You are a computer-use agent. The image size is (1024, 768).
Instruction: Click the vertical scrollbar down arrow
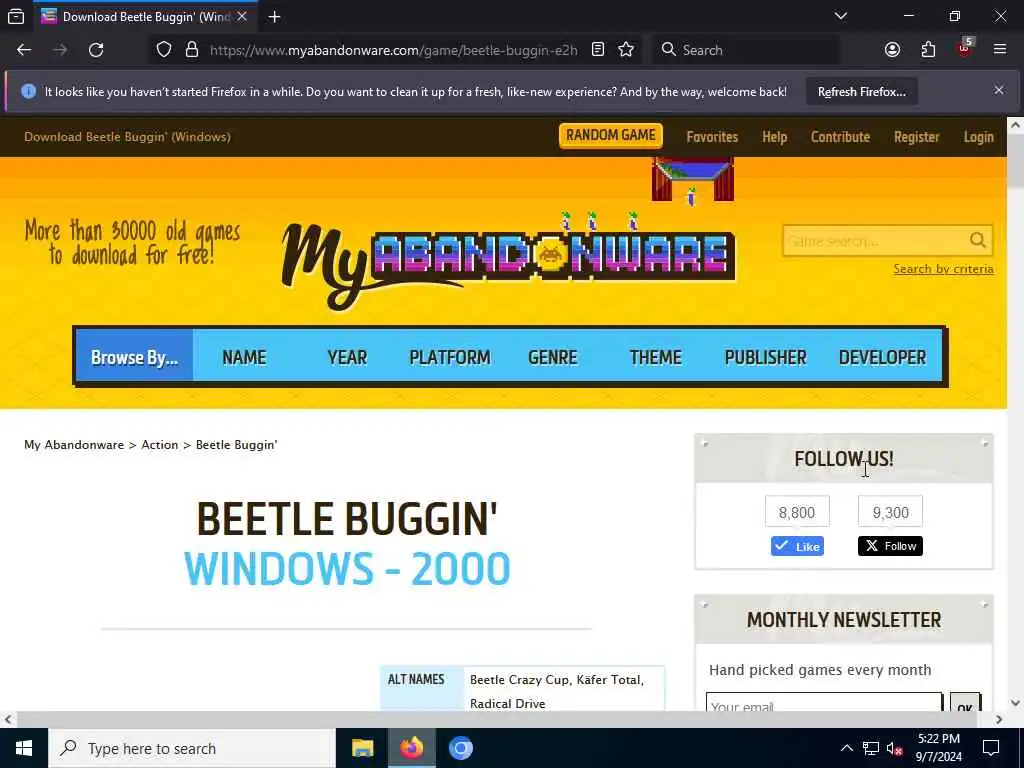1015,703
